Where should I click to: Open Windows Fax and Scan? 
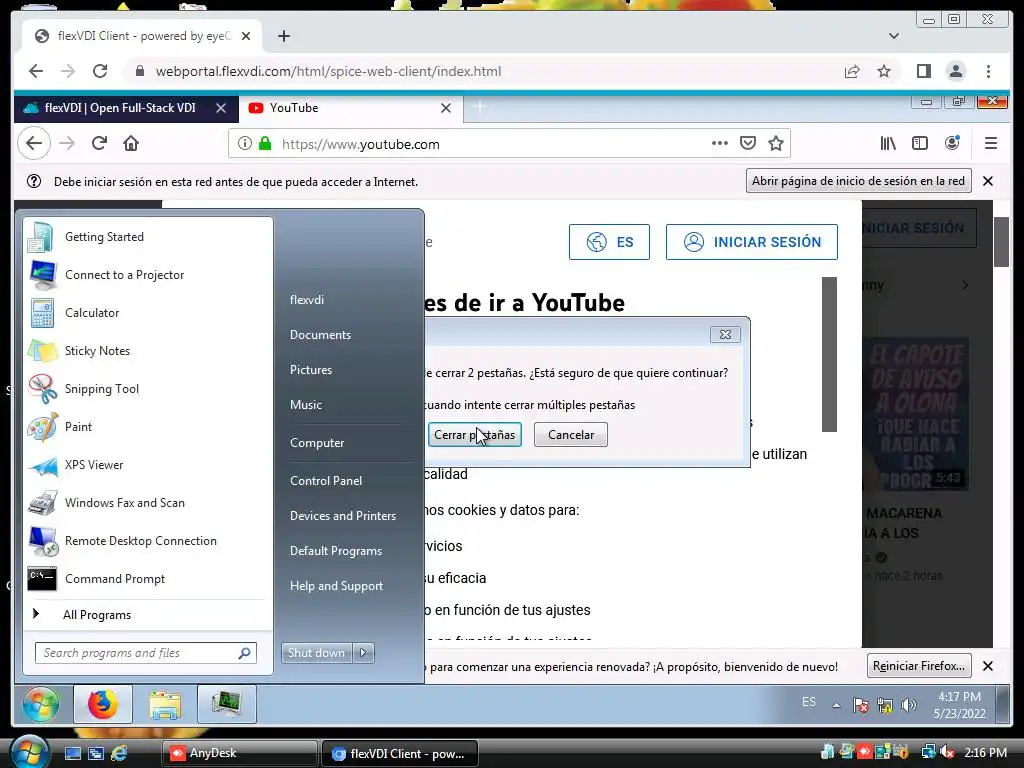pyautogui.click(x=148, y=503)
